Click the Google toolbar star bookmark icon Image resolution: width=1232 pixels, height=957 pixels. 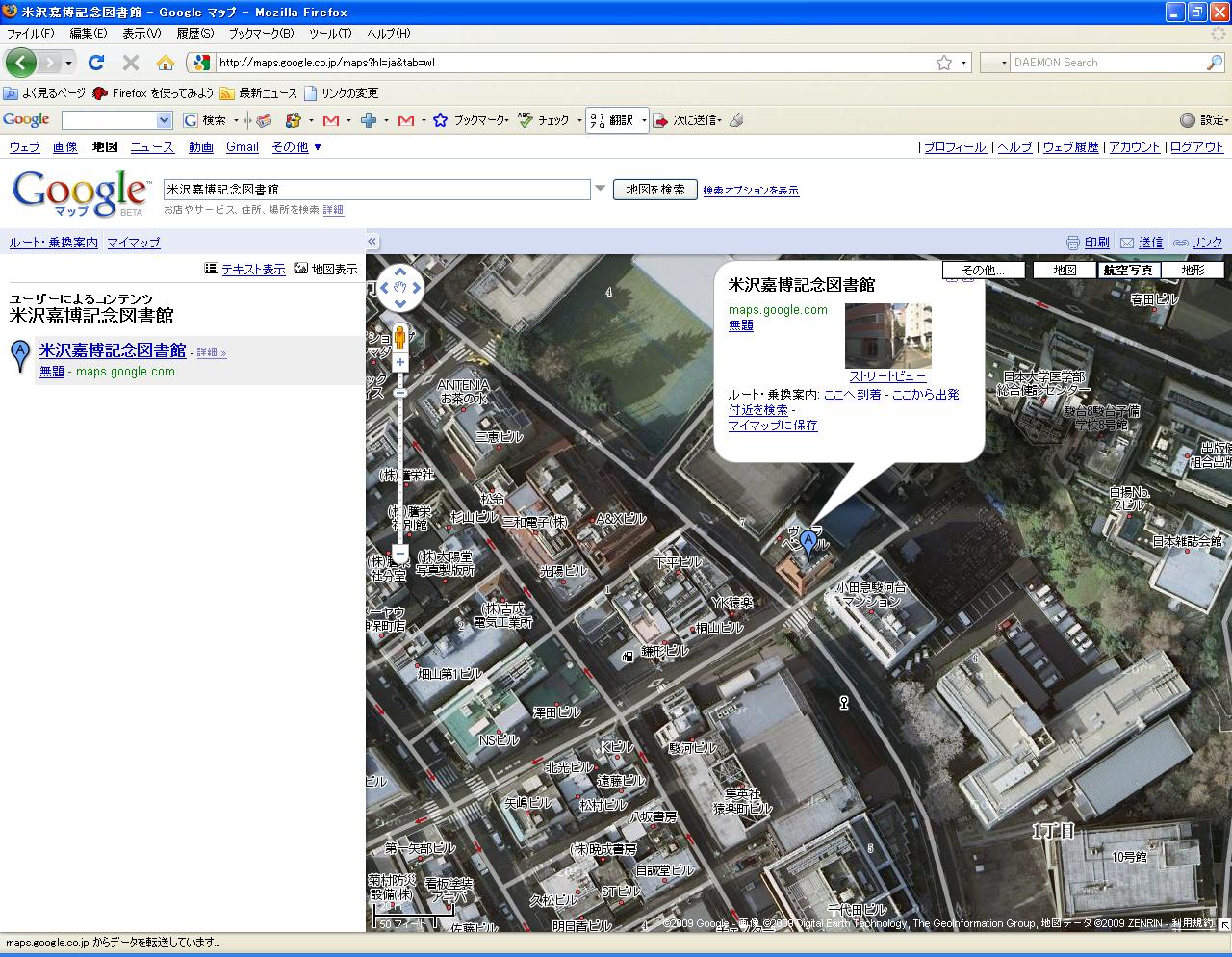click(441, 120)
